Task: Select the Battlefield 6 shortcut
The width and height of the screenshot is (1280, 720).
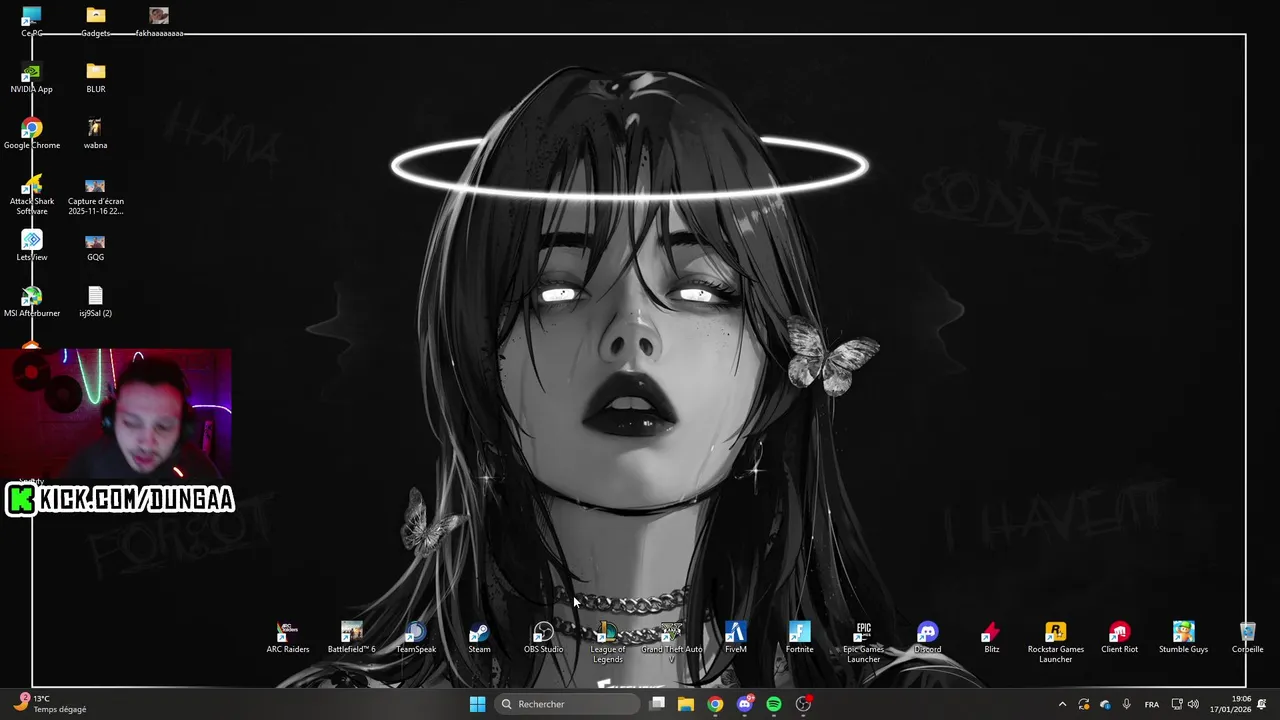Action: click(x=352, y=638)
